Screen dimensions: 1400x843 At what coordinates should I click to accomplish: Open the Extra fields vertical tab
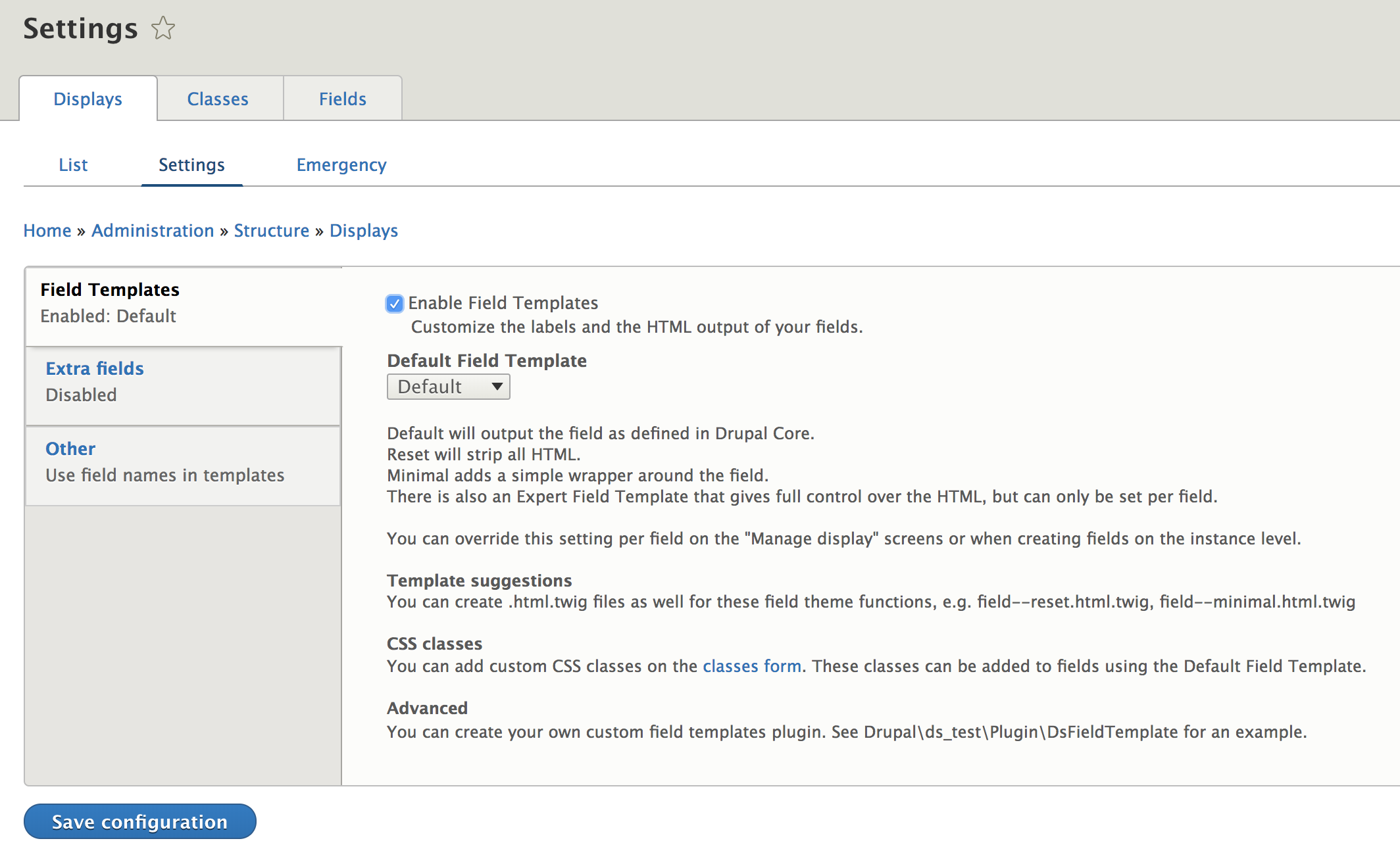pyautogui.click(x=95, y=369)
